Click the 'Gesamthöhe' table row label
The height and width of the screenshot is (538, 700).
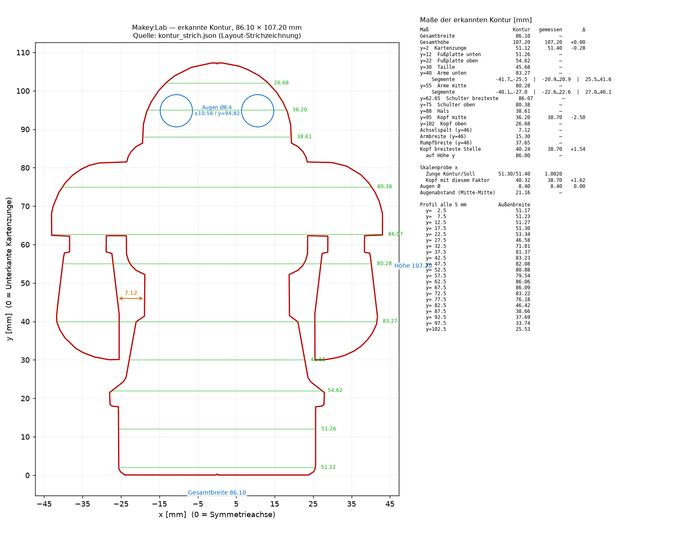[434, 42]
